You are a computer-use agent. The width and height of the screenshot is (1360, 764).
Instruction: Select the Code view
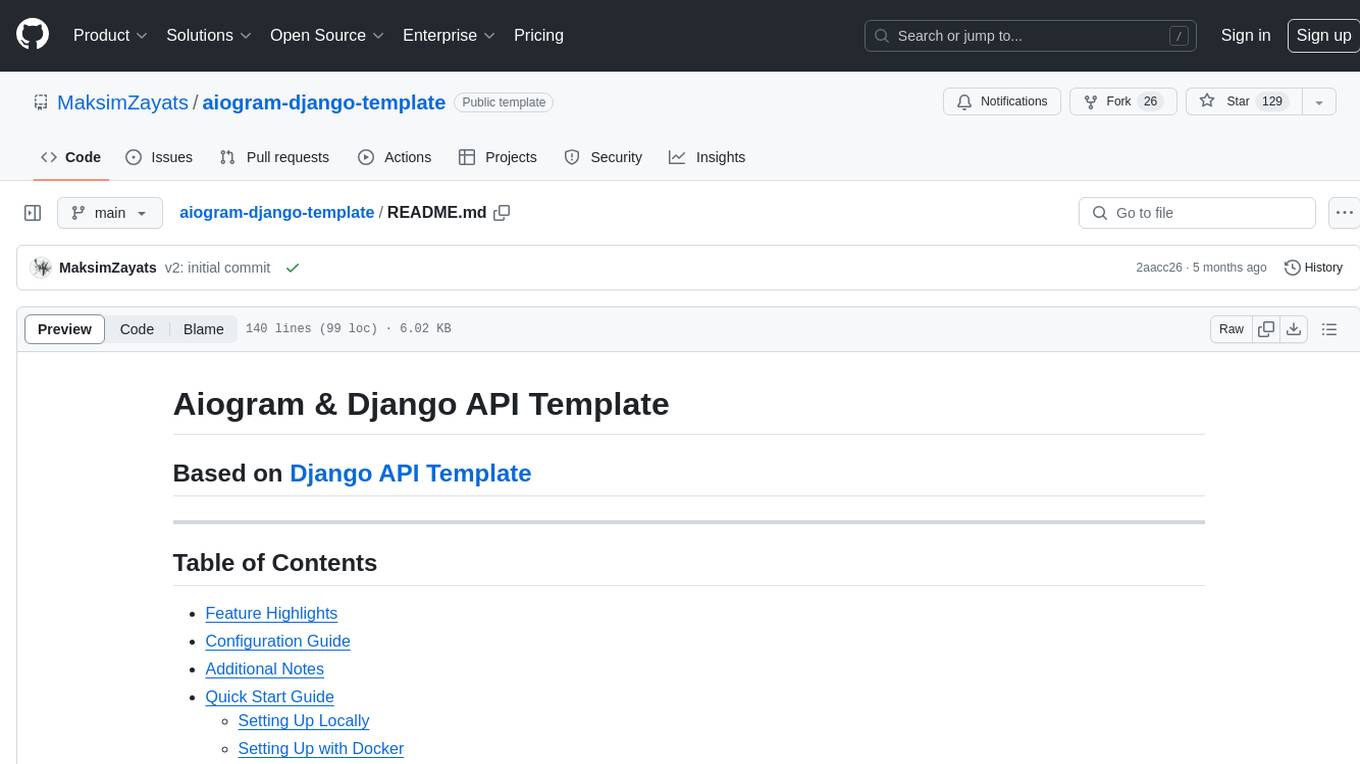pos(137,329)
